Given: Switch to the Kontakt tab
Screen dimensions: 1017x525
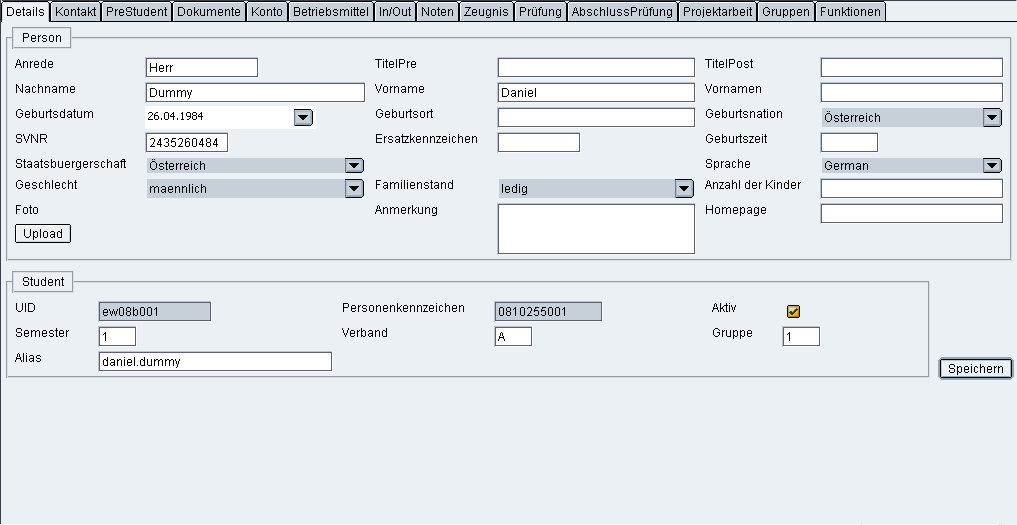Looking at the screenshot, I should (x=75, y=12).
